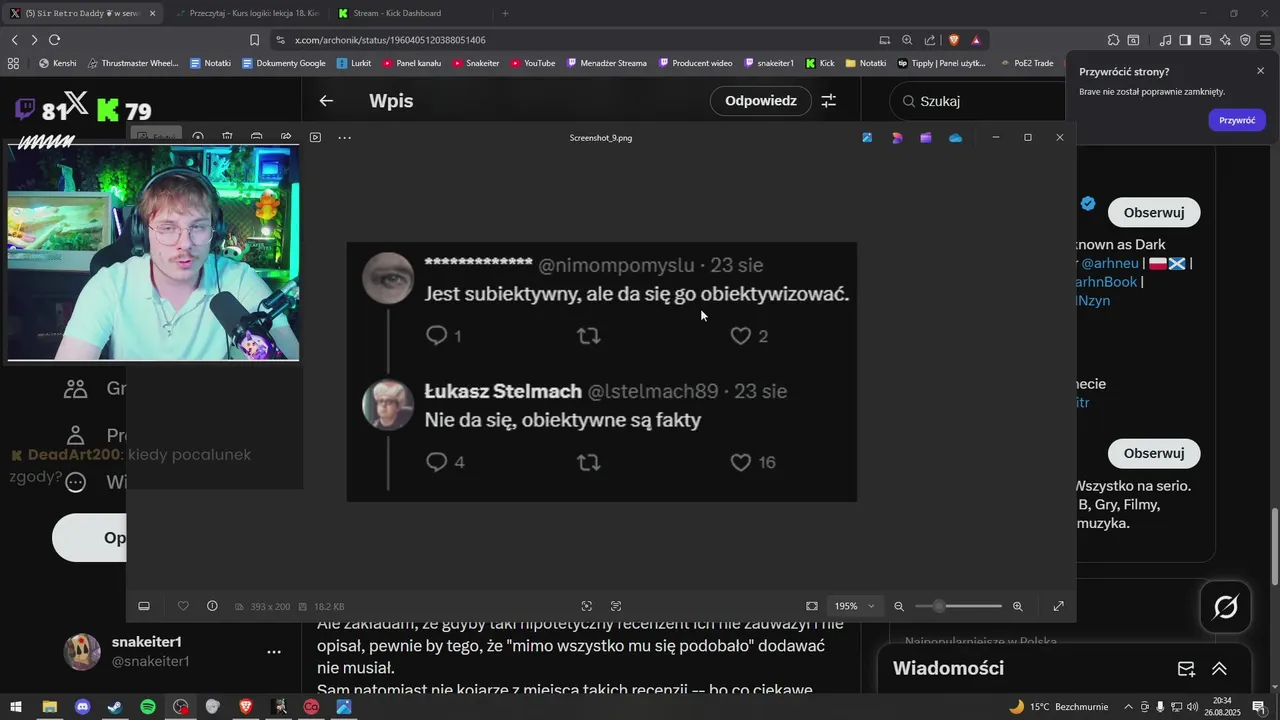Open Clipchamp icon in Photos title bar
Screen dimensions: 1280x720
pyautogui.click(x=926, y=137)
